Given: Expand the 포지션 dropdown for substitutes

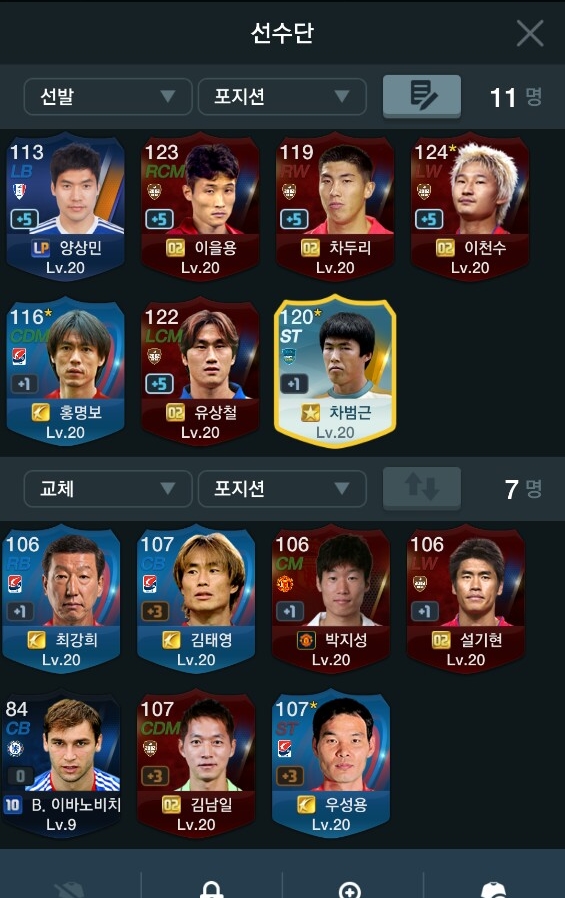Looking at the screenshot, I should [282, 489].
